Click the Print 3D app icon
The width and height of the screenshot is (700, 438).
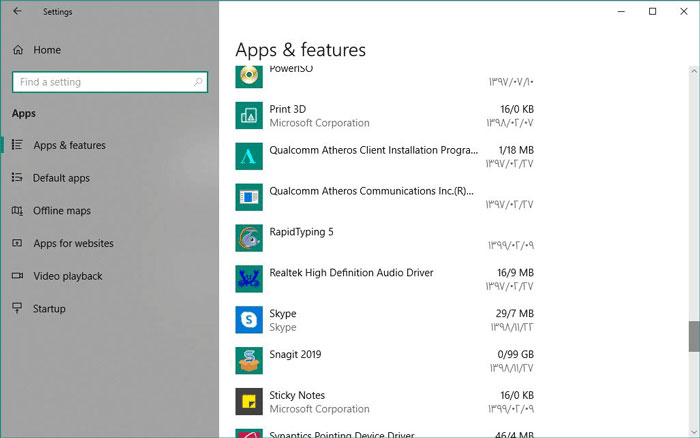249,115
